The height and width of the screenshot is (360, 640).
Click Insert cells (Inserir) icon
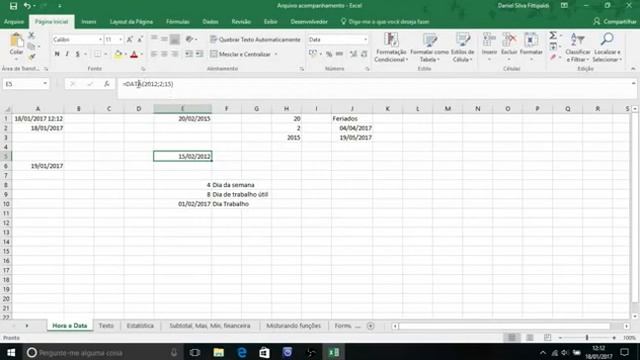489,41
